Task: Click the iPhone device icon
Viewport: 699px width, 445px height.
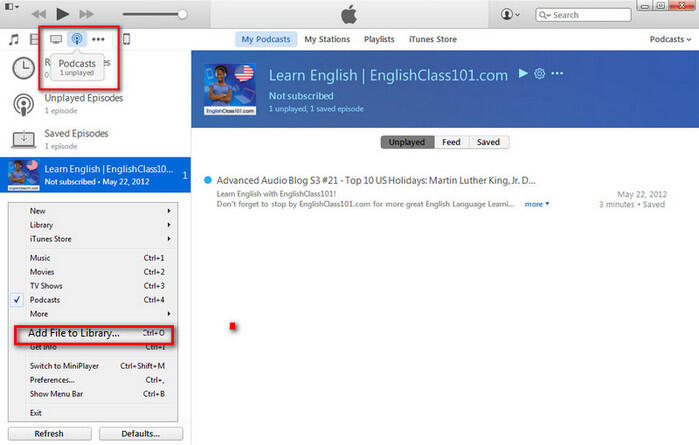Action: click(124, 40)
